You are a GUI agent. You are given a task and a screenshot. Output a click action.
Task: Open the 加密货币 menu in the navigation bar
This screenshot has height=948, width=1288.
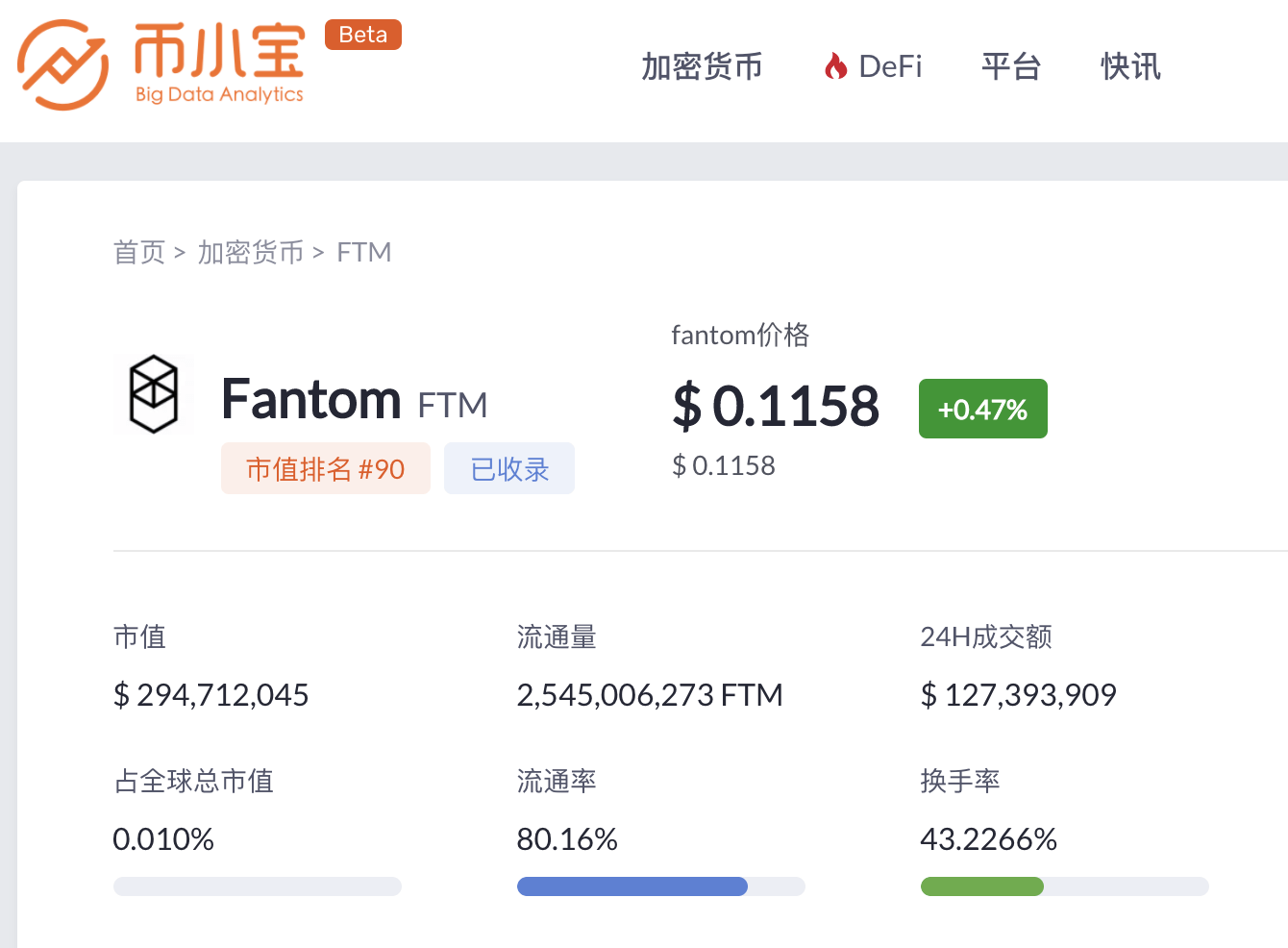point(702,66)
